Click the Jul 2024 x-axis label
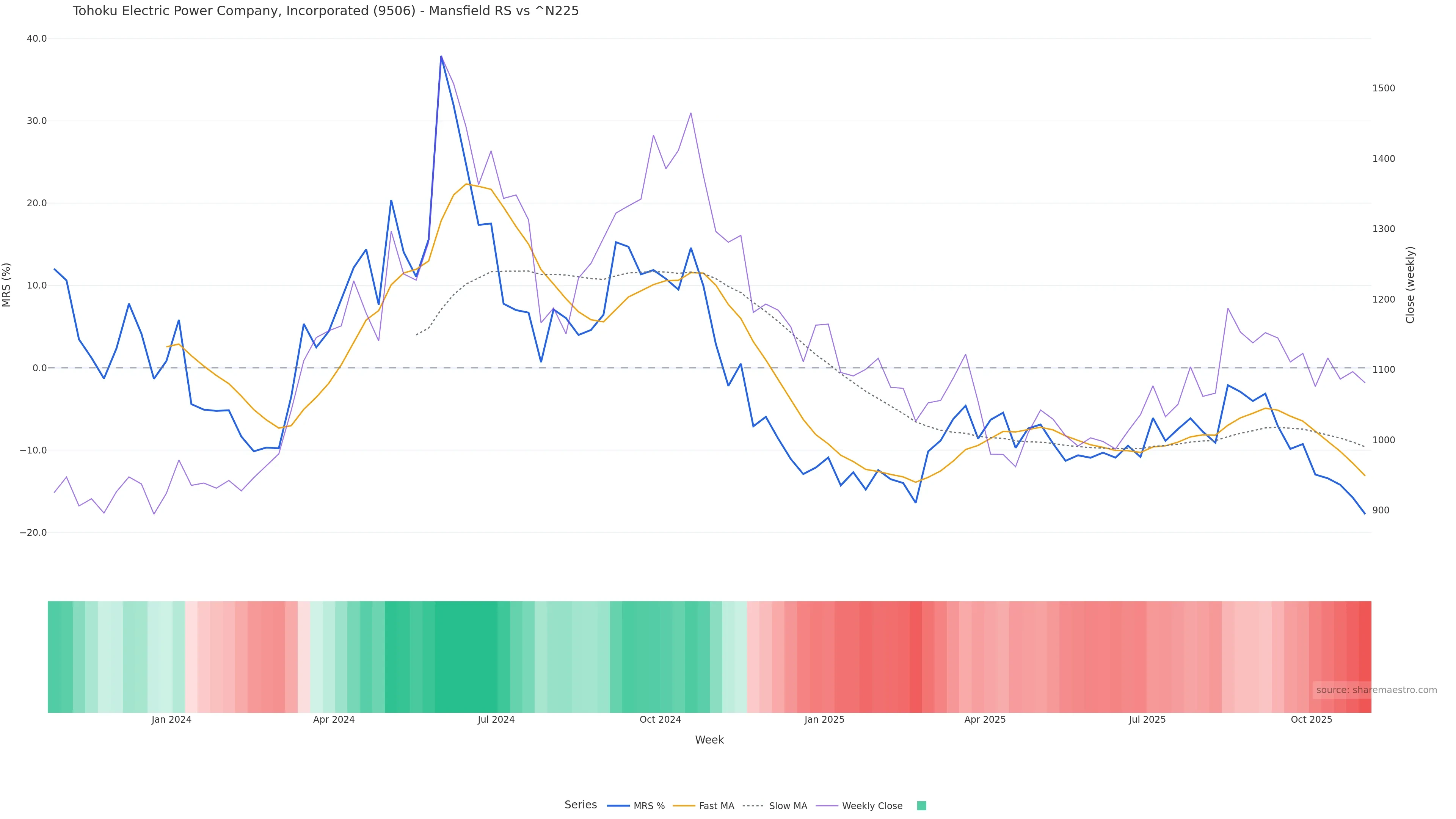 pos(496,720)
